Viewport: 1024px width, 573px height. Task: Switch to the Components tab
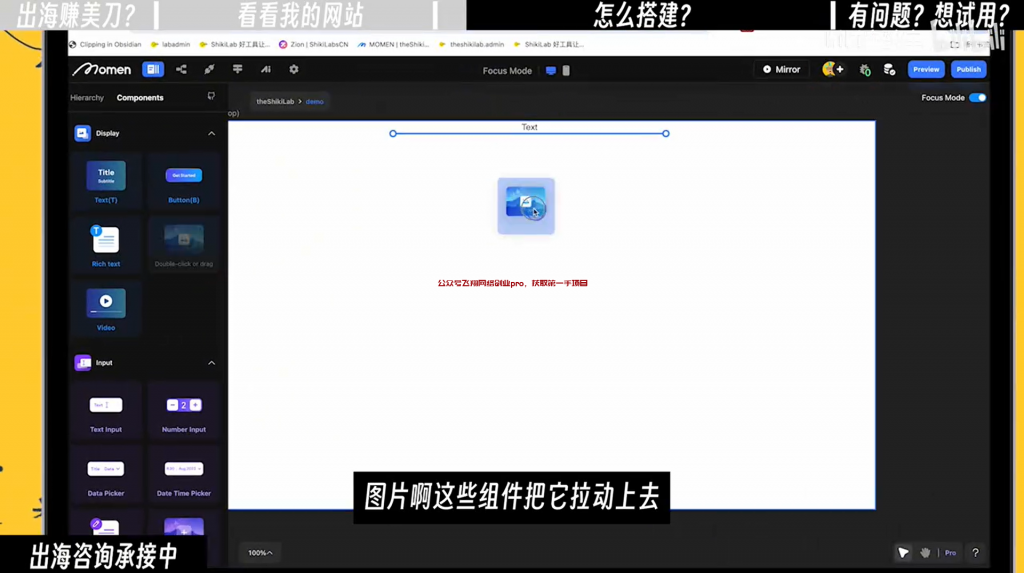click(x=140, y=97)
